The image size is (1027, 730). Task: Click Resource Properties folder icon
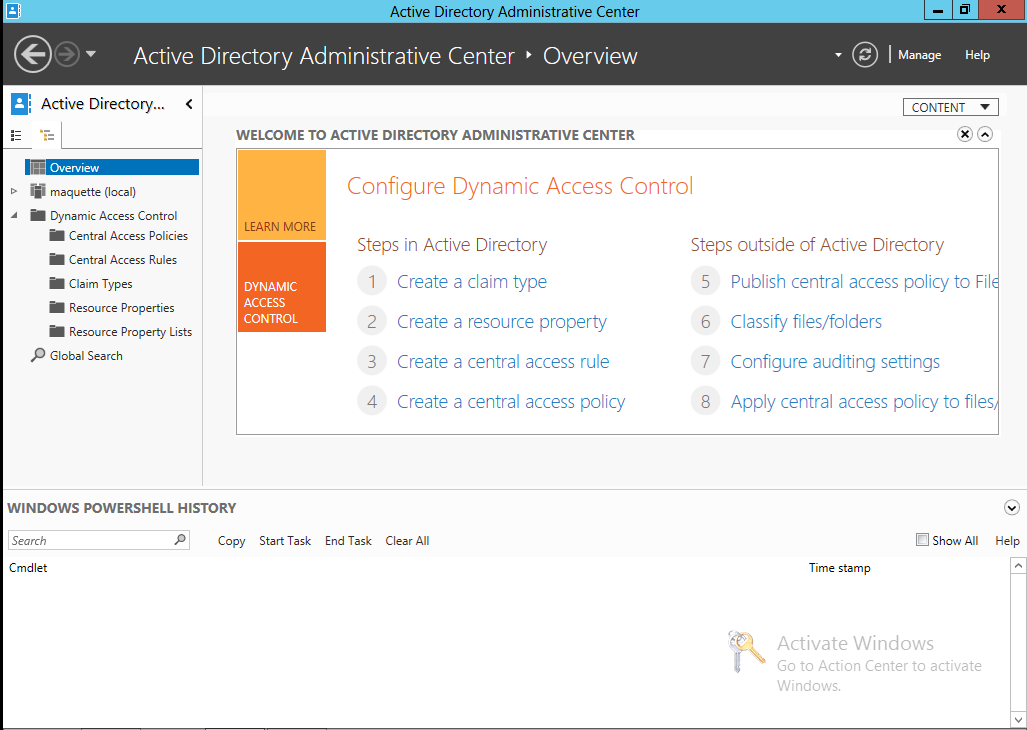57,307
